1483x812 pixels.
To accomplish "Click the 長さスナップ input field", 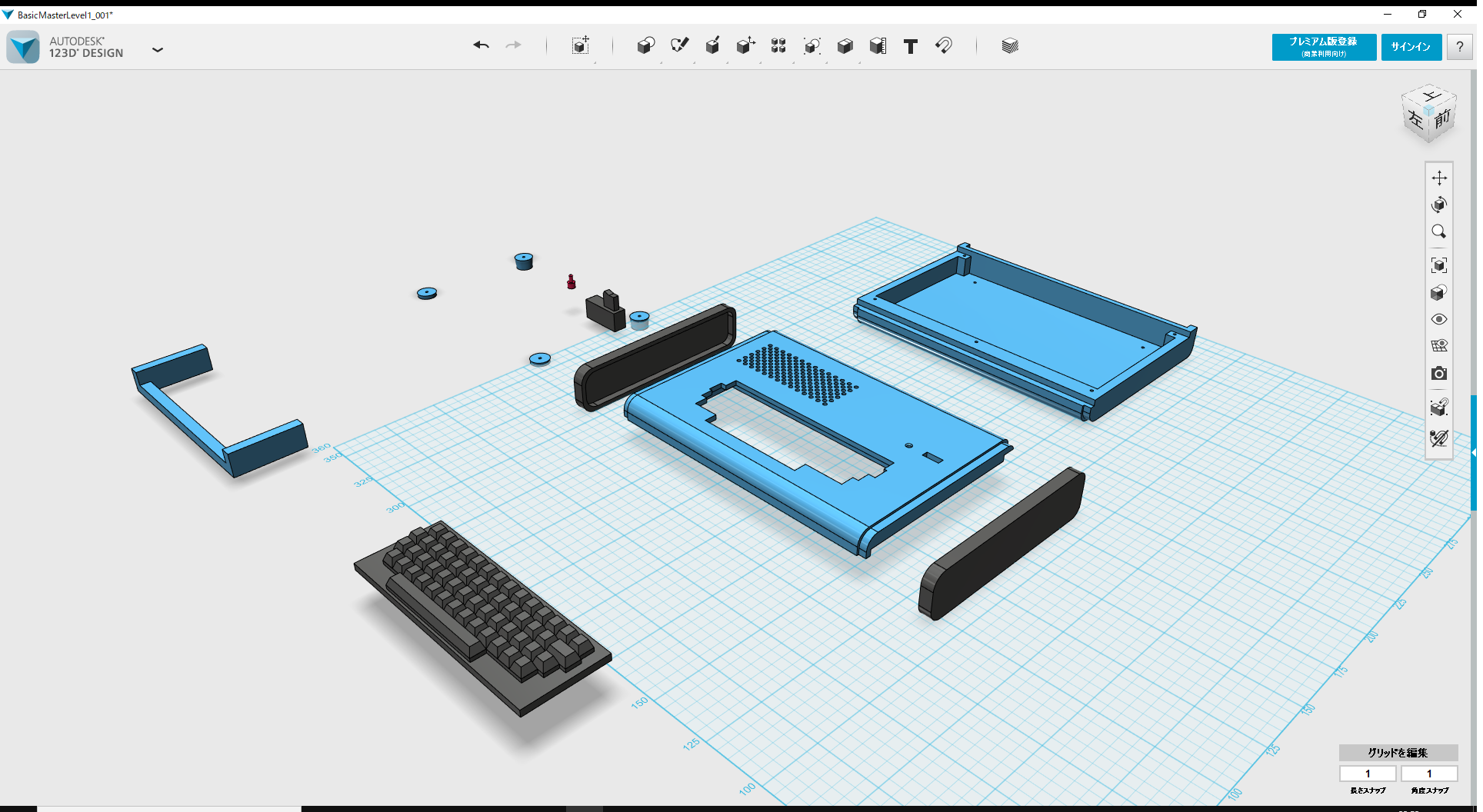I will pyautogui.click(x=1368, y=774).
